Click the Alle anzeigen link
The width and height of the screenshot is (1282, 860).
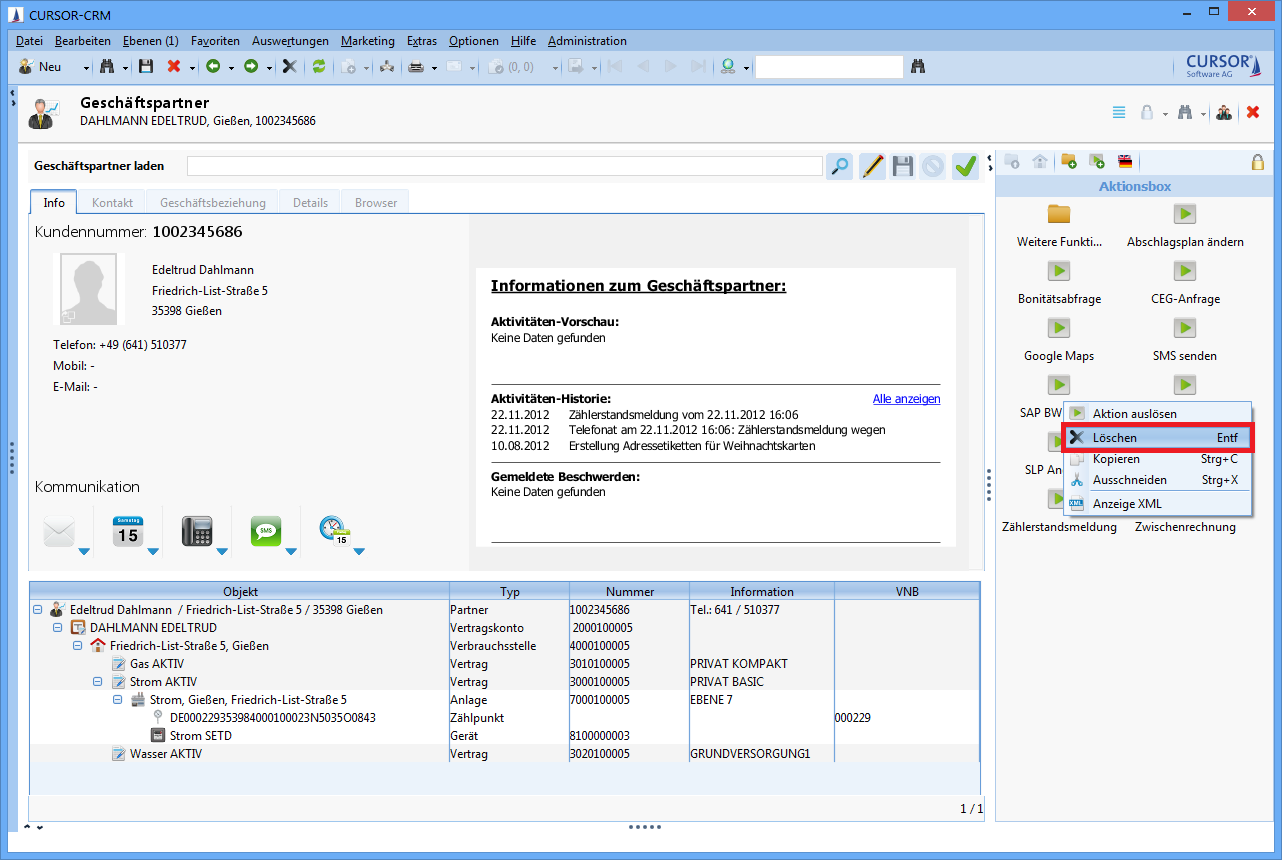906,399
